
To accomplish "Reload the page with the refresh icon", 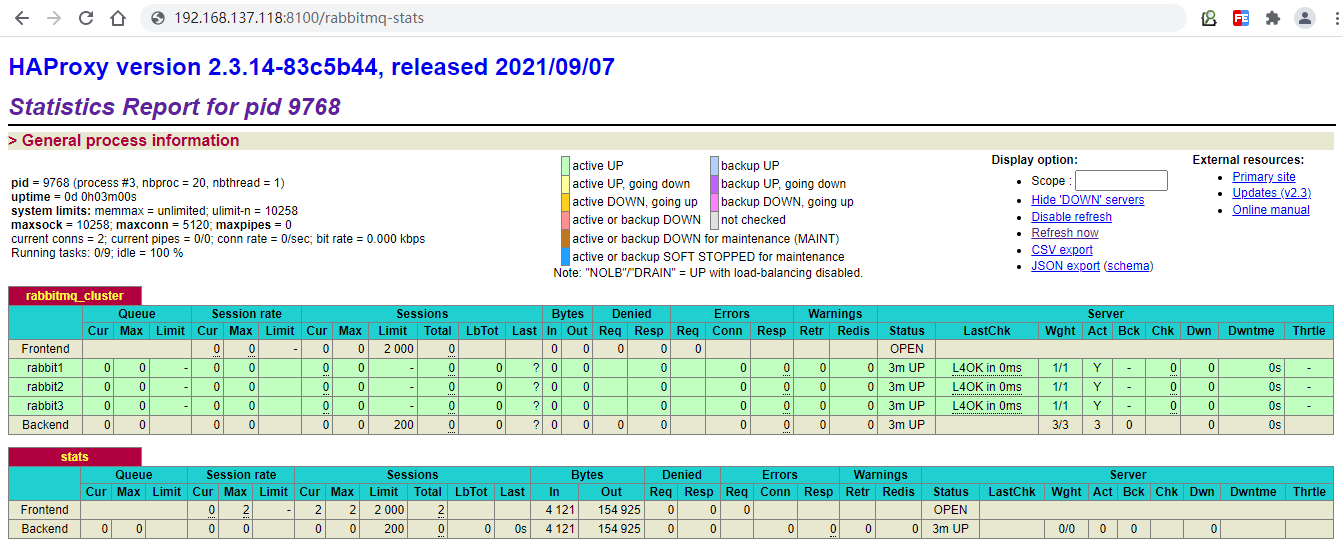I will (x=86, y=18).
